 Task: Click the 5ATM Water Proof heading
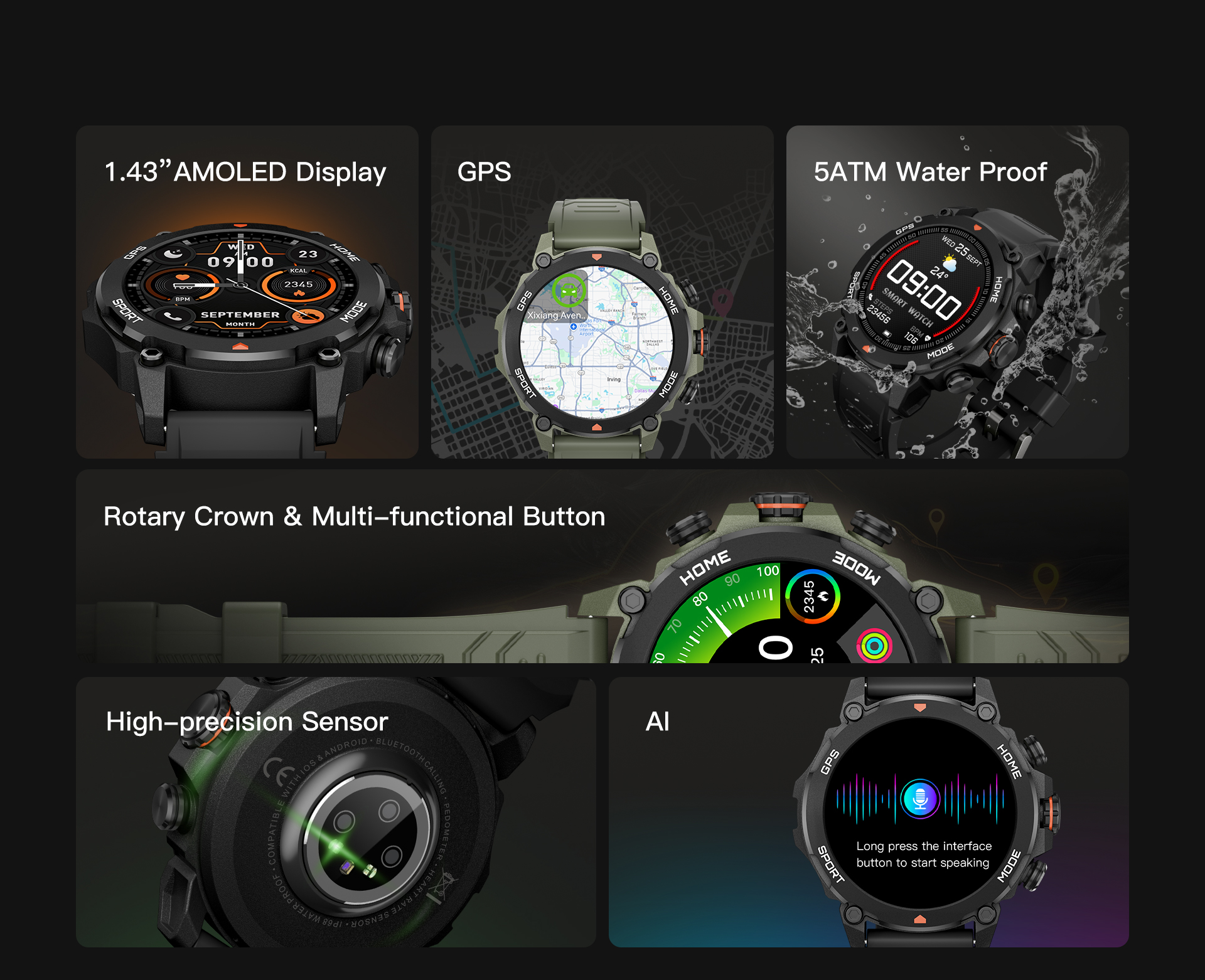[930, 172]
